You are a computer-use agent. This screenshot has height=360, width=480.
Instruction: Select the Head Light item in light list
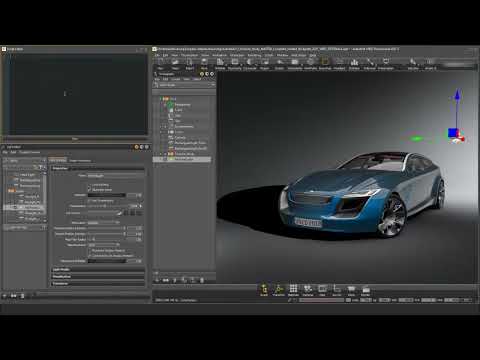click(27, 175)
